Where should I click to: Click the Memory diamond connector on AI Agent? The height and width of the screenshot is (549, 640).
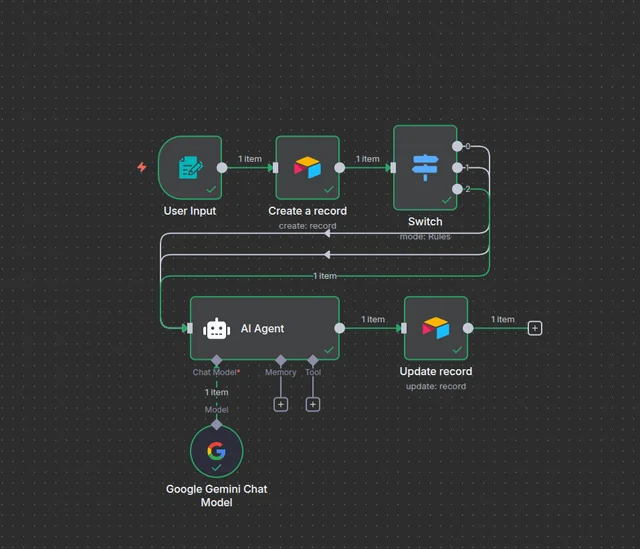281,360
